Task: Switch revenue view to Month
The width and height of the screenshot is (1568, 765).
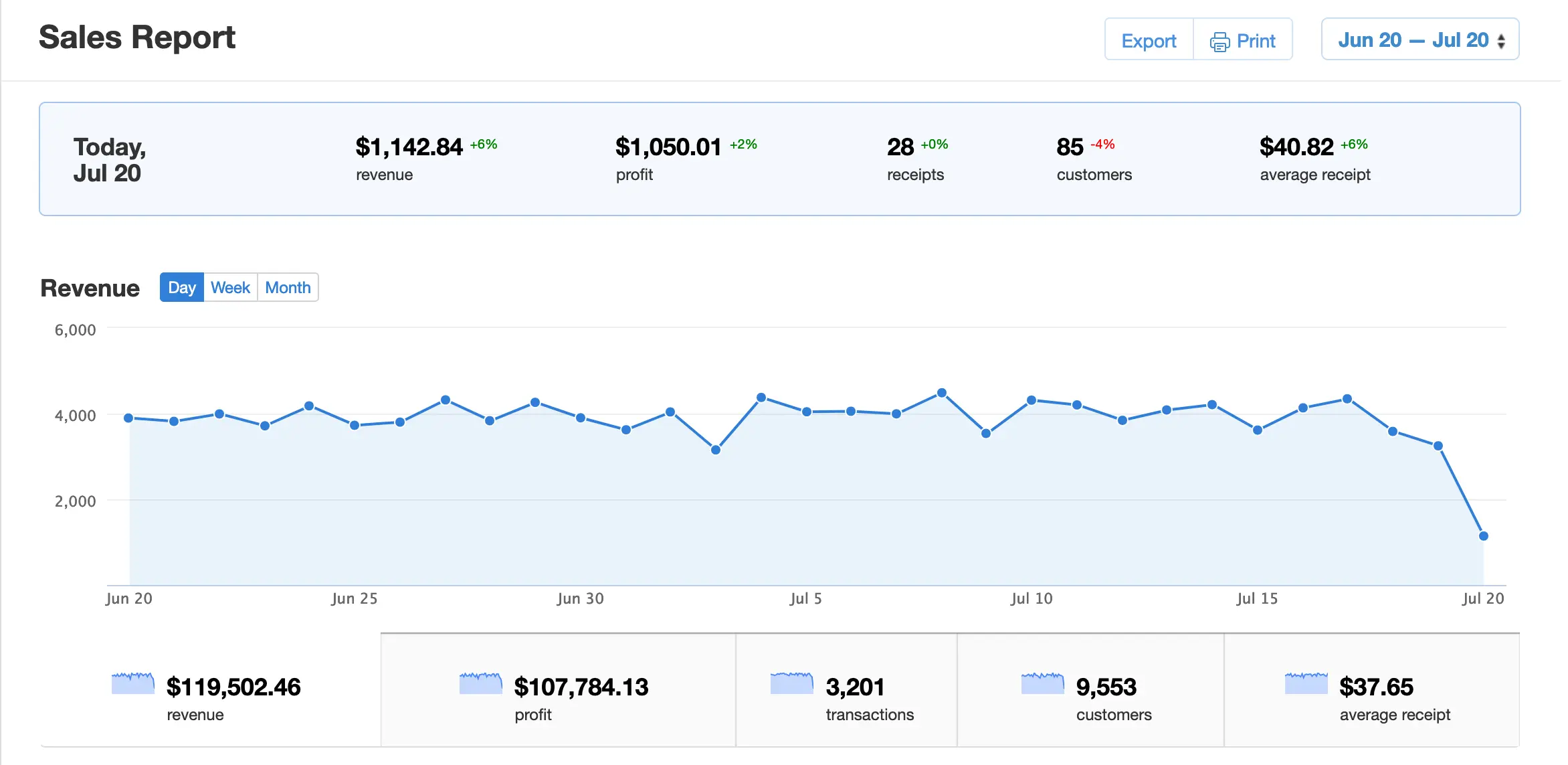Action: [288, 287]
